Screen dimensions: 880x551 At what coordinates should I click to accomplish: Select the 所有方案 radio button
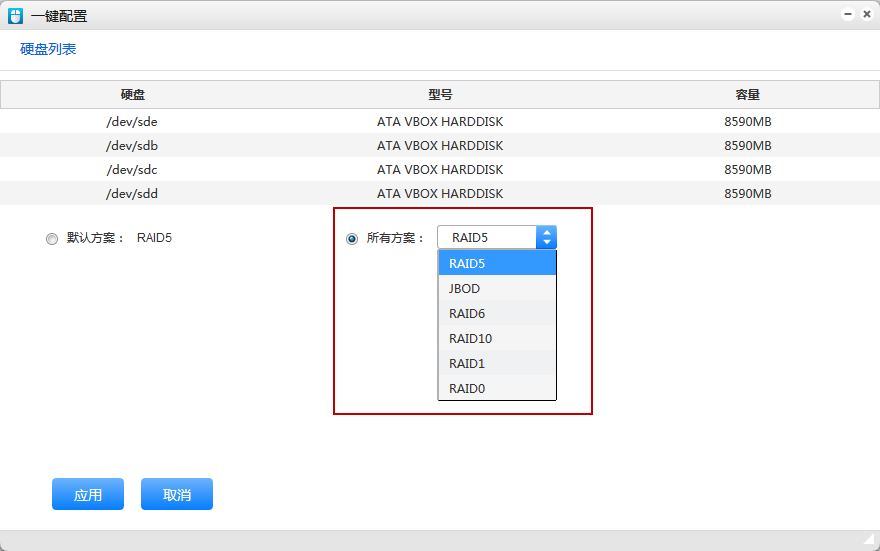click(x=352, y=239)
